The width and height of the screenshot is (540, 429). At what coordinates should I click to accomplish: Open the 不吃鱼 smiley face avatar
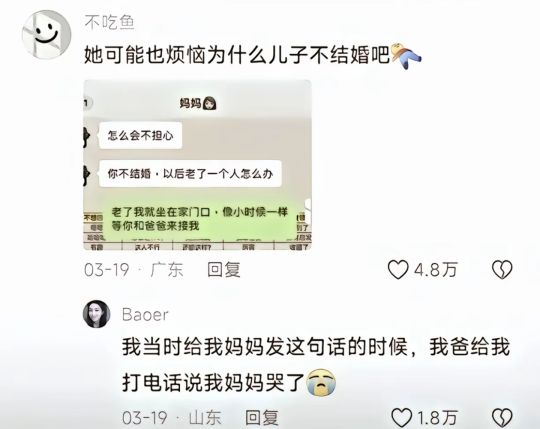click(46, 34)
